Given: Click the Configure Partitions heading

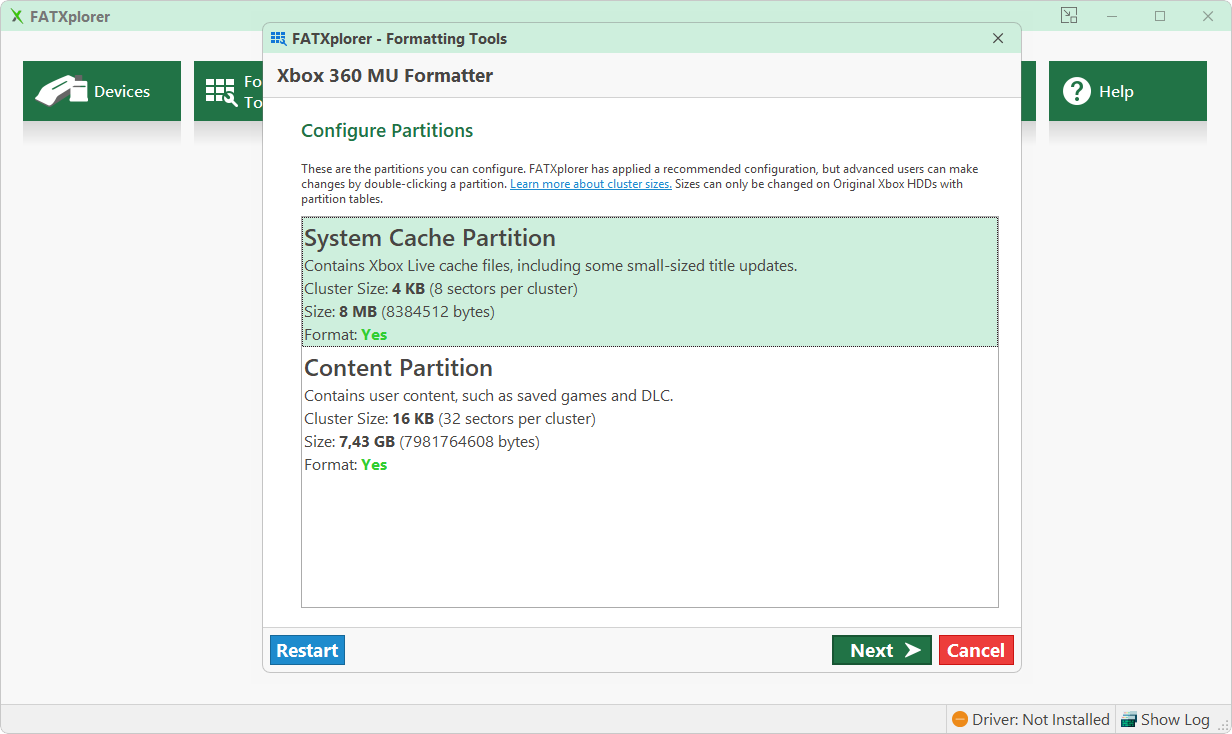Looking at the screenshot, I should pyautogui.click(x=387, y=131).
